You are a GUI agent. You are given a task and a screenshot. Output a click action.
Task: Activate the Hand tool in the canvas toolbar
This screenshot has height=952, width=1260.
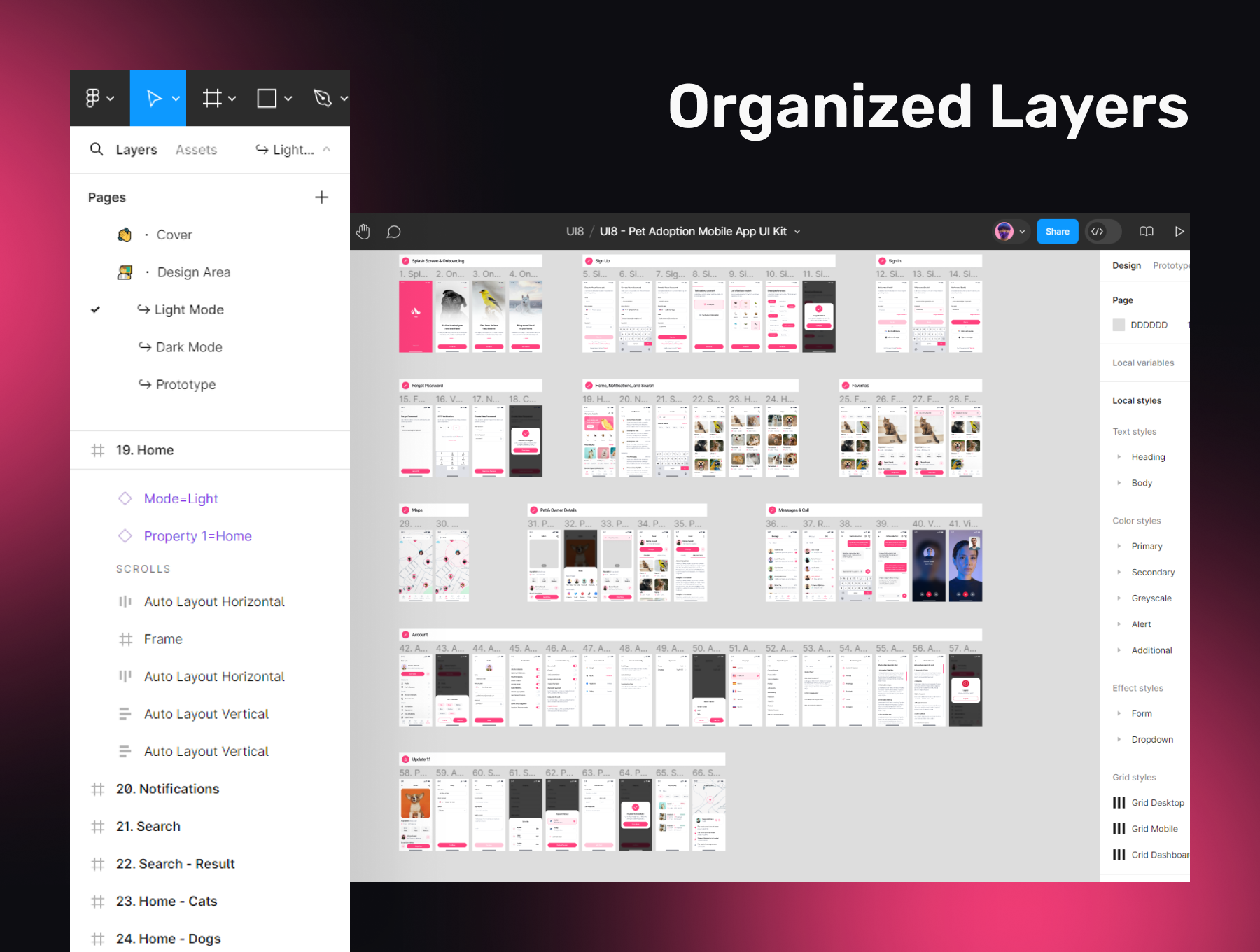(363, 231)
